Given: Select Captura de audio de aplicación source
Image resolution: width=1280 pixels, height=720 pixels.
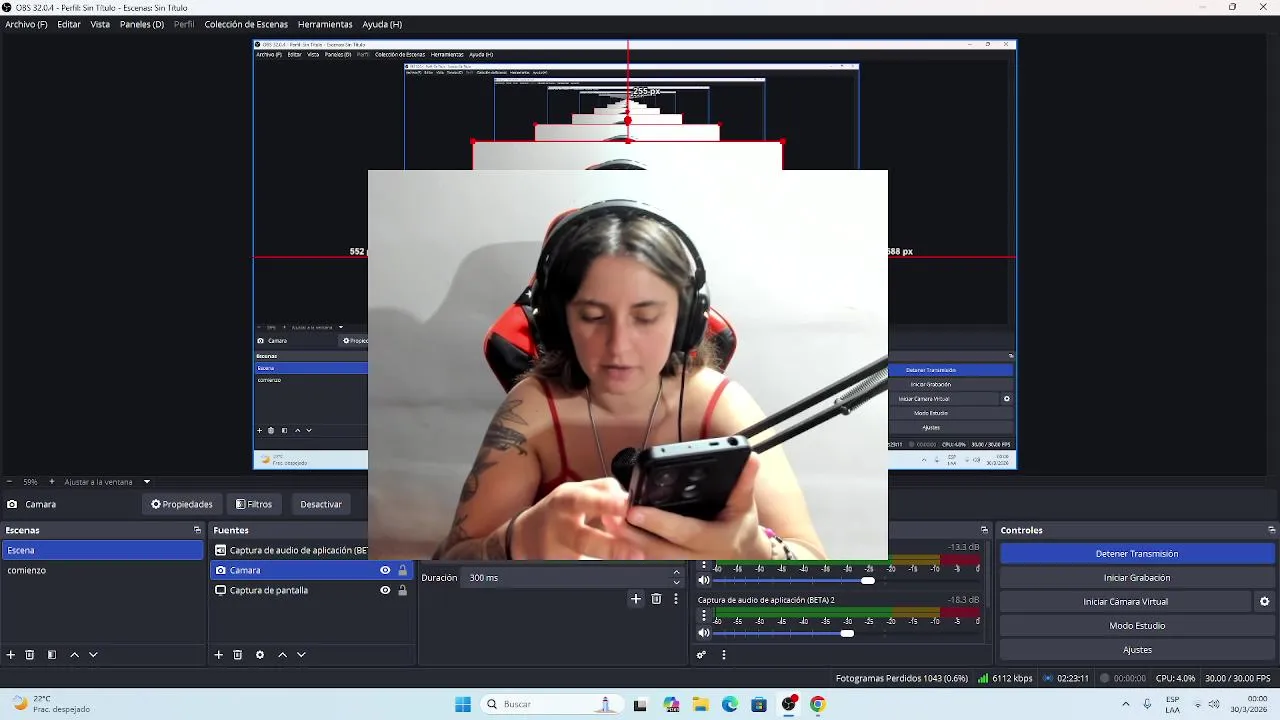Looking at the screenshot, I should [291, 550].
